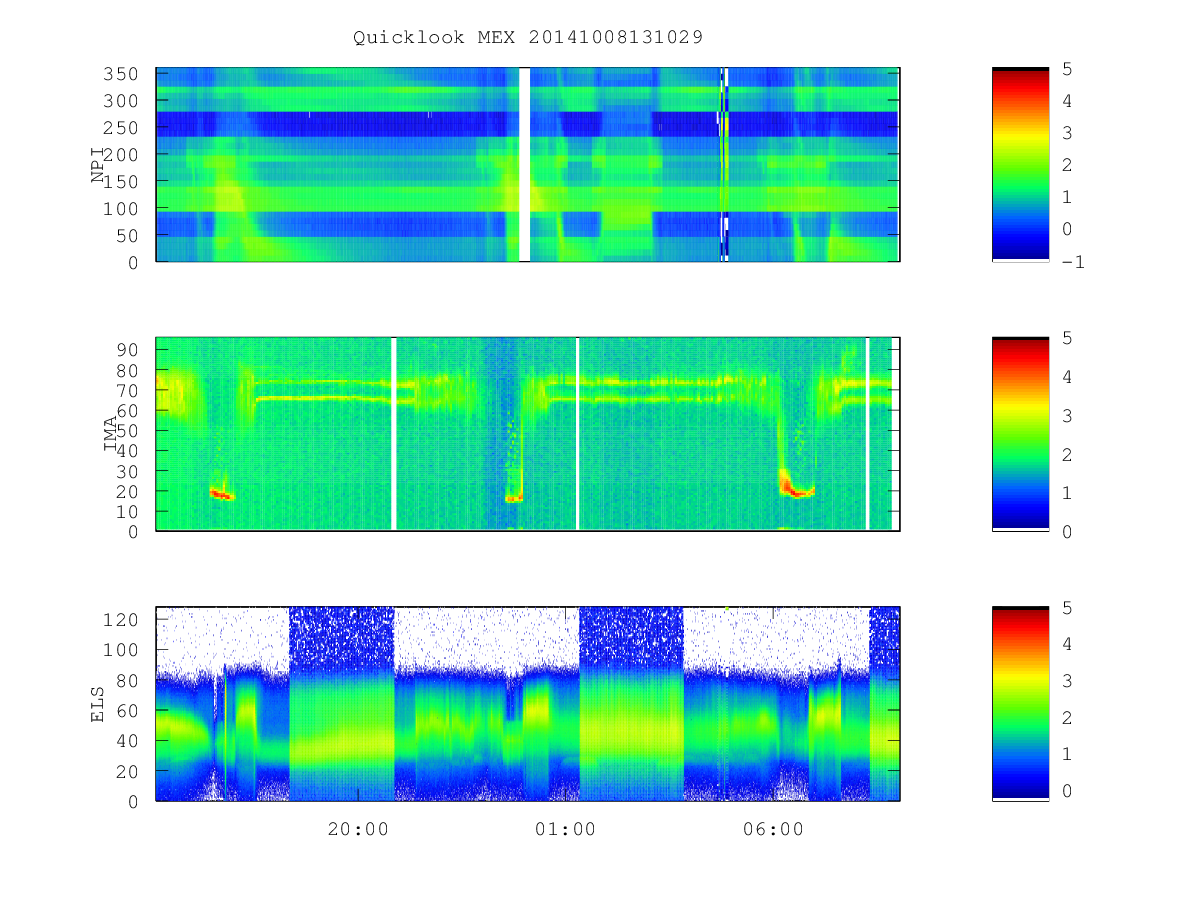Click the NPI axis label
This screenshot has height=900, width=1200.
tap(98, 165)
